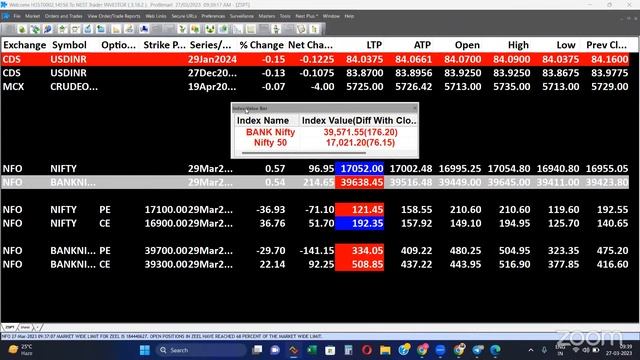Screen dimensions: 640x360
Task: Click the person figure toolbar icon
Action: click(276, 29)
